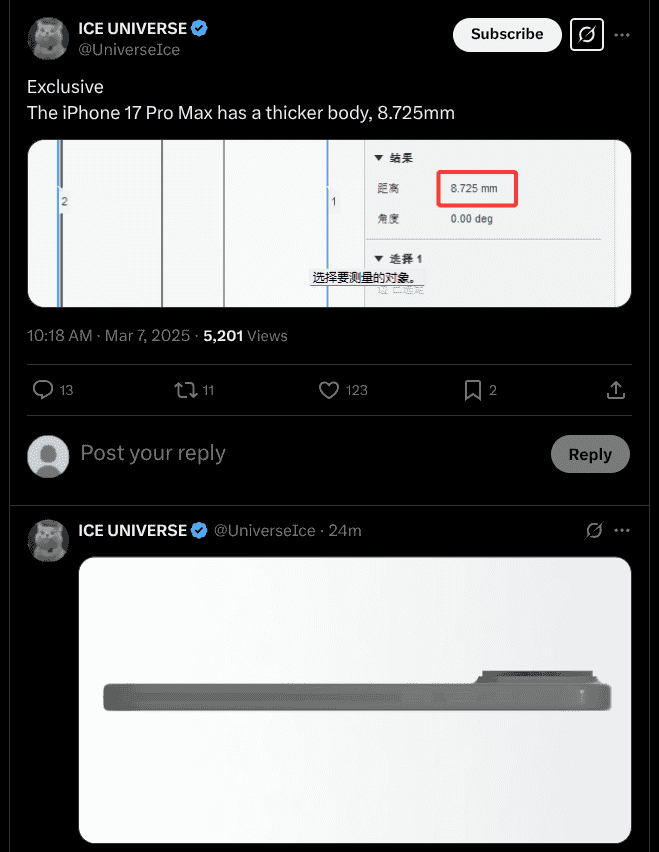Click the share icon on the main post

click(617, 390)
